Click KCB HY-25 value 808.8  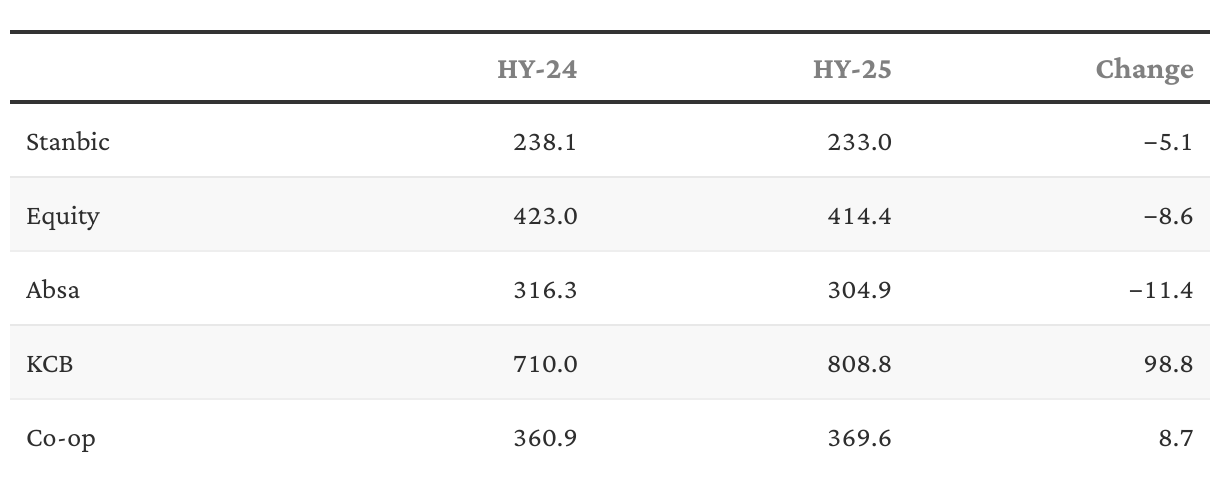point(858,364)
